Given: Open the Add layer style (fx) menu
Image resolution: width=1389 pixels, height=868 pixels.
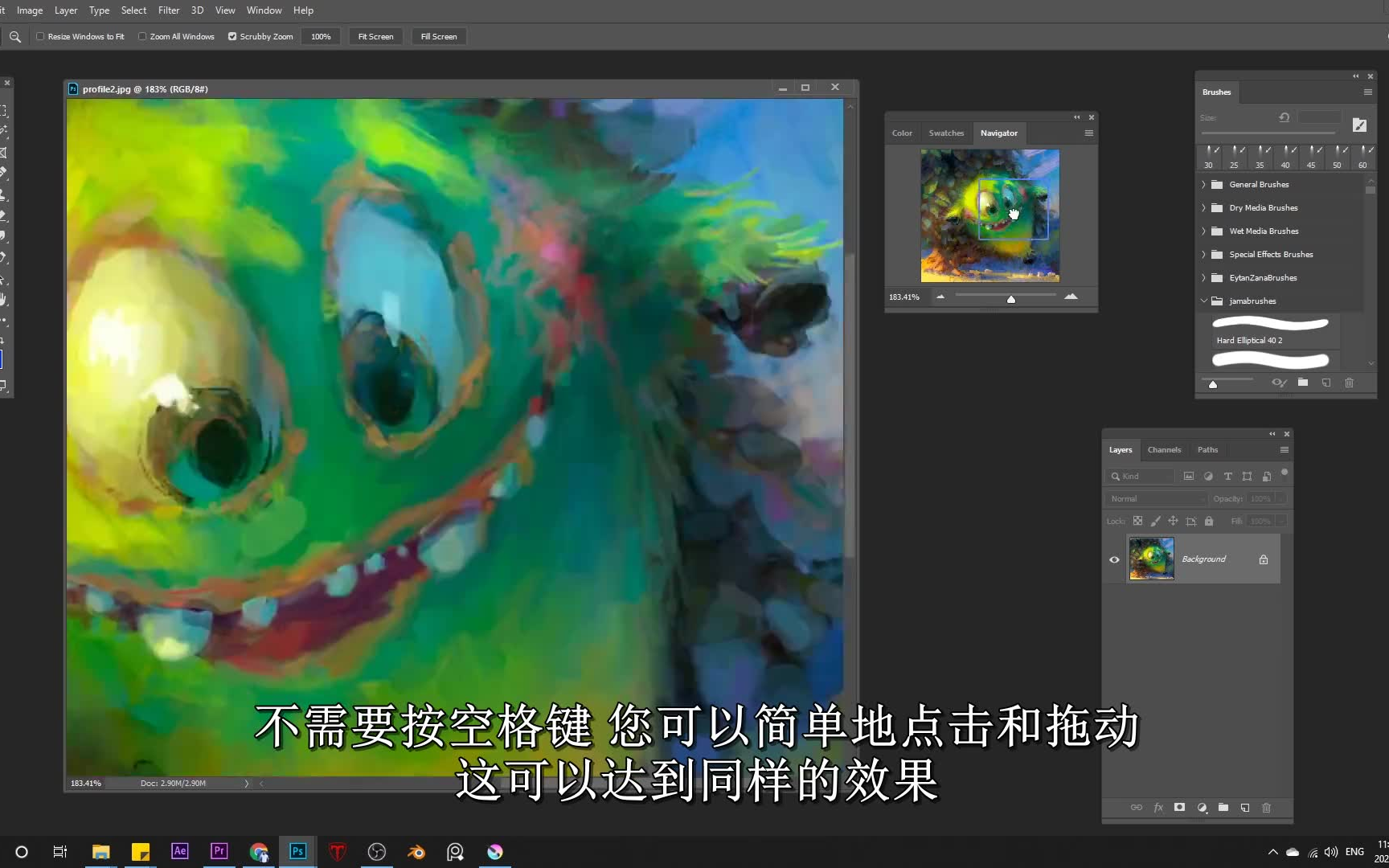Looking at the screenshot, I should pyautogui.click(x=1158, y=808).
